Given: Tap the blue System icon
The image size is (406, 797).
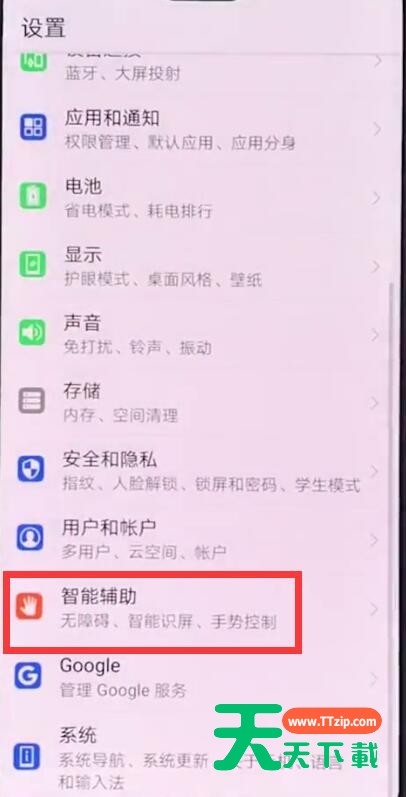Looking at the screenshot, I should click(x=27, y=756).
